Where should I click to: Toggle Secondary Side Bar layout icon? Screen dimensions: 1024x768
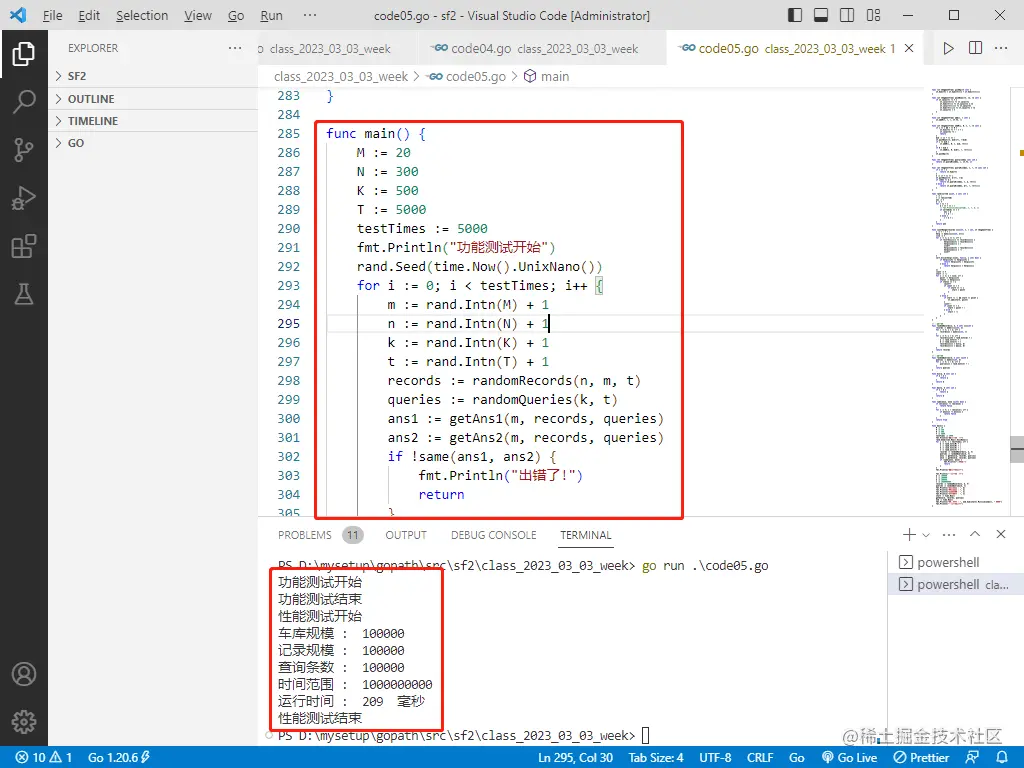(x=847, y=15)
